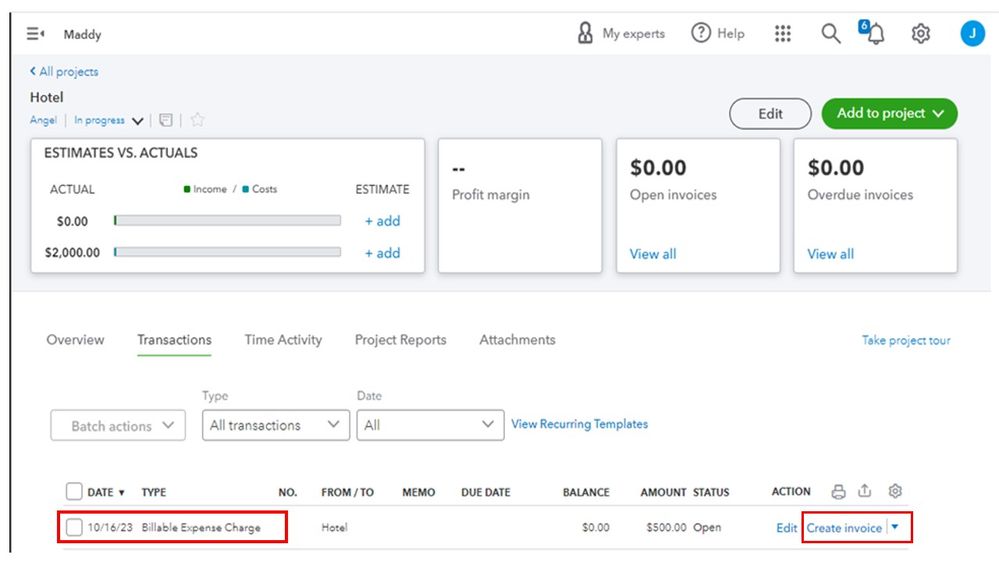Open the transactions table settings gear
This screenshot has height=562, width=999.
point(895,491)
